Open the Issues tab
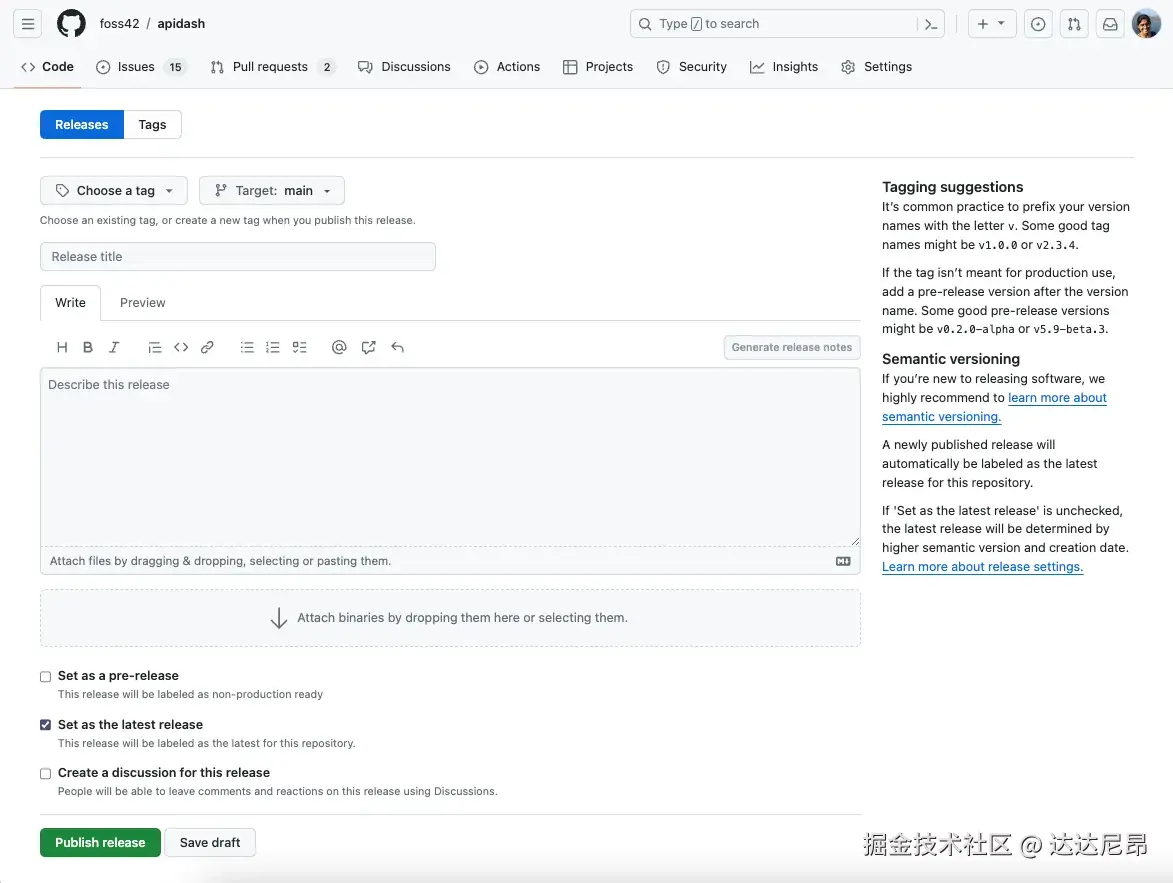The height and width of the screenshot is (883, 1173). point(141,67)
